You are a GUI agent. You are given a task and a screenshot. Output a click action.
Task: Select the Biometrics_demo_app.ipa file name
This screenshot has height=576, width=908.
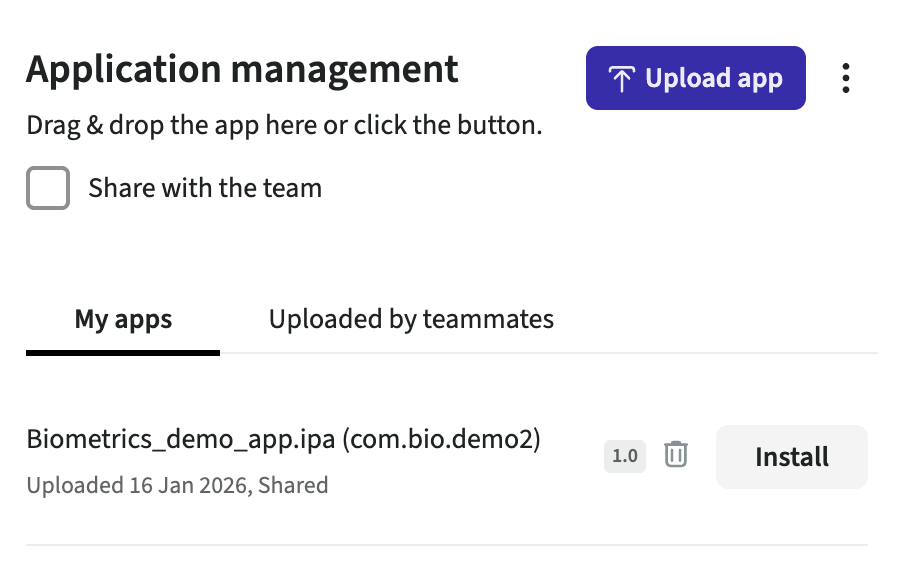coord(180,440)
